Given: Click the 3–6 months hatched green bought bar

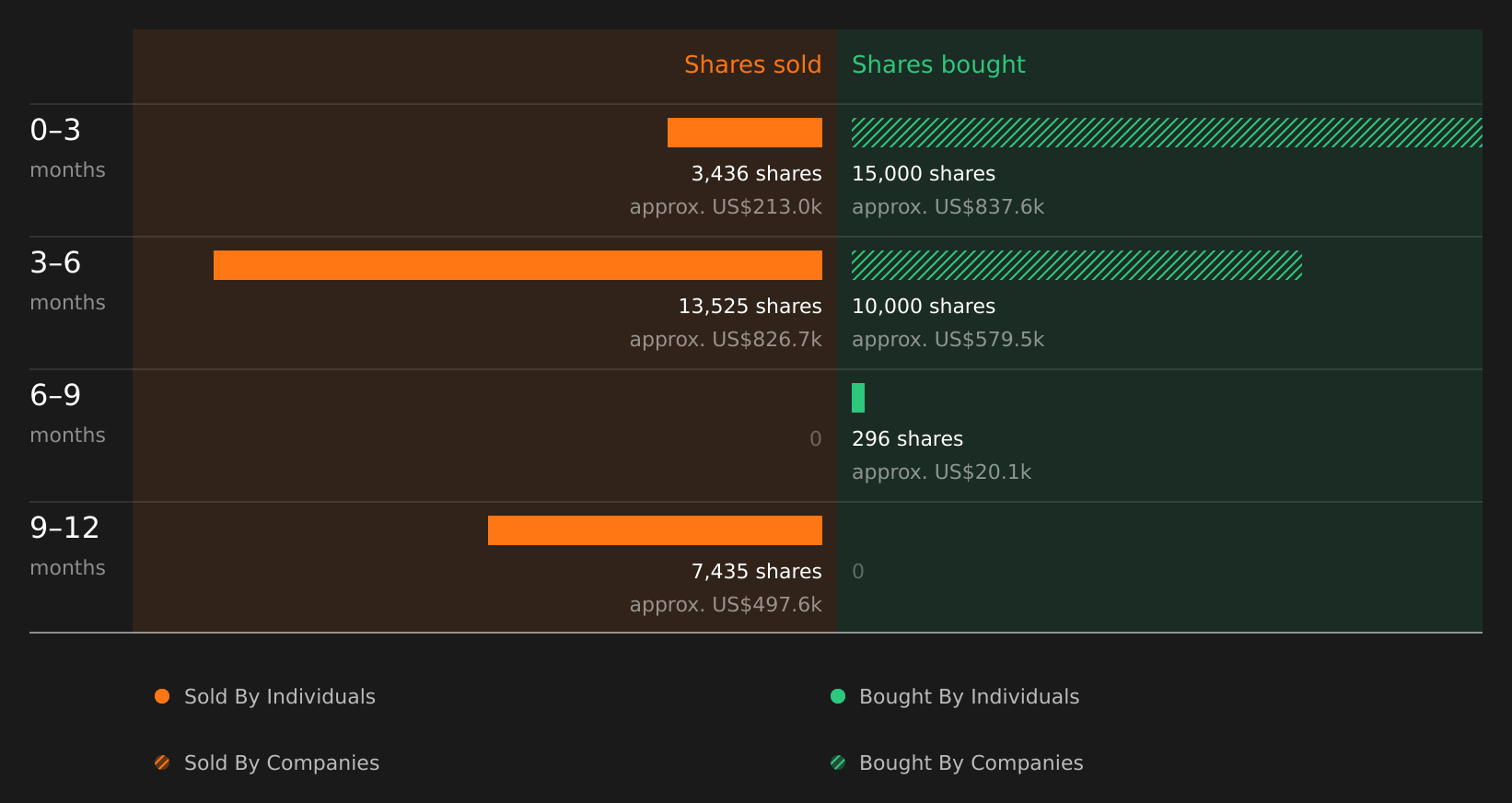Looking at the screenshot, I should coord(1076,265).
